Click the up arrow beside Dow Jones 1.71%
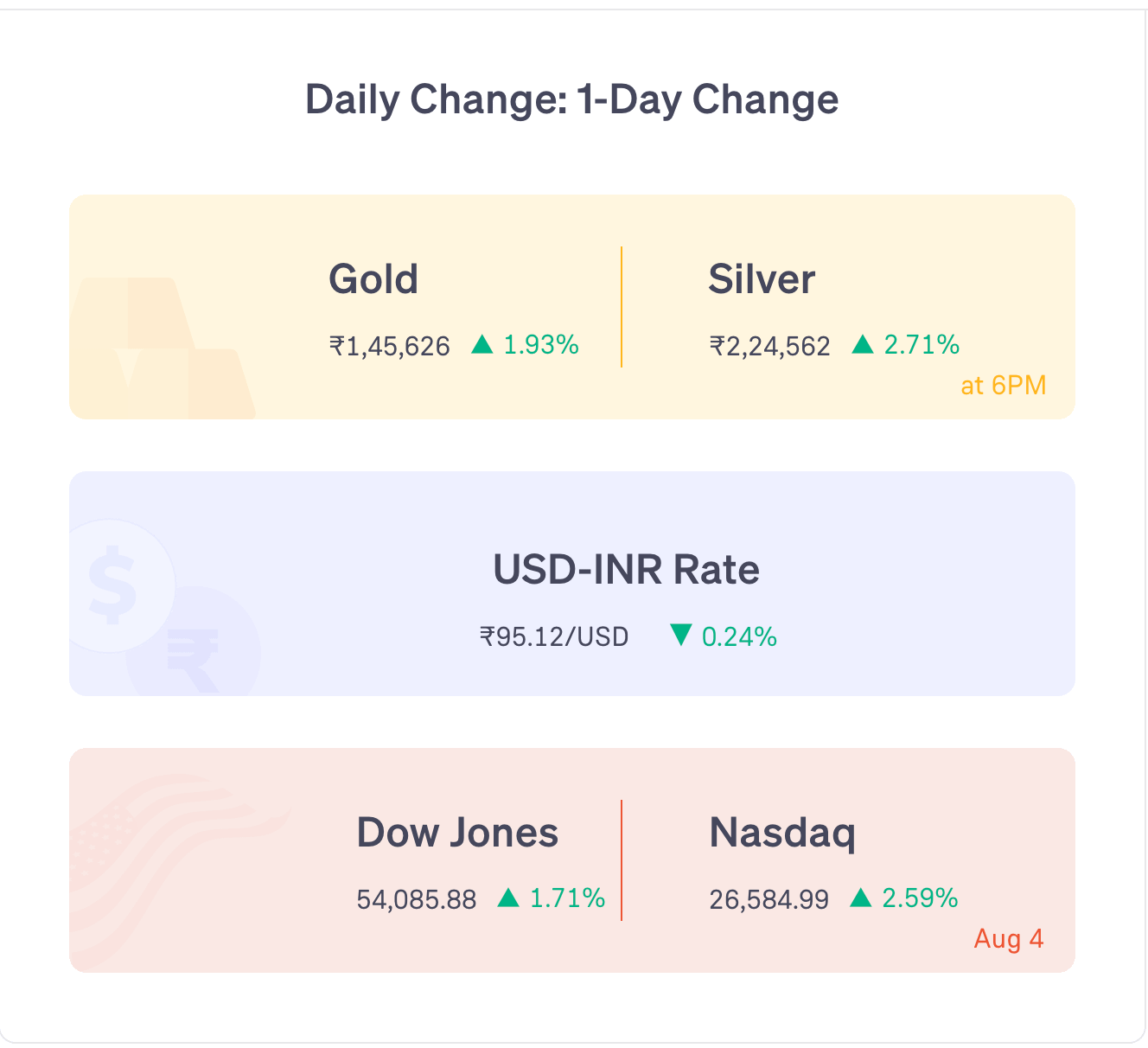Viewport: 1148px width, 1048px height. [x=508, y=898]
